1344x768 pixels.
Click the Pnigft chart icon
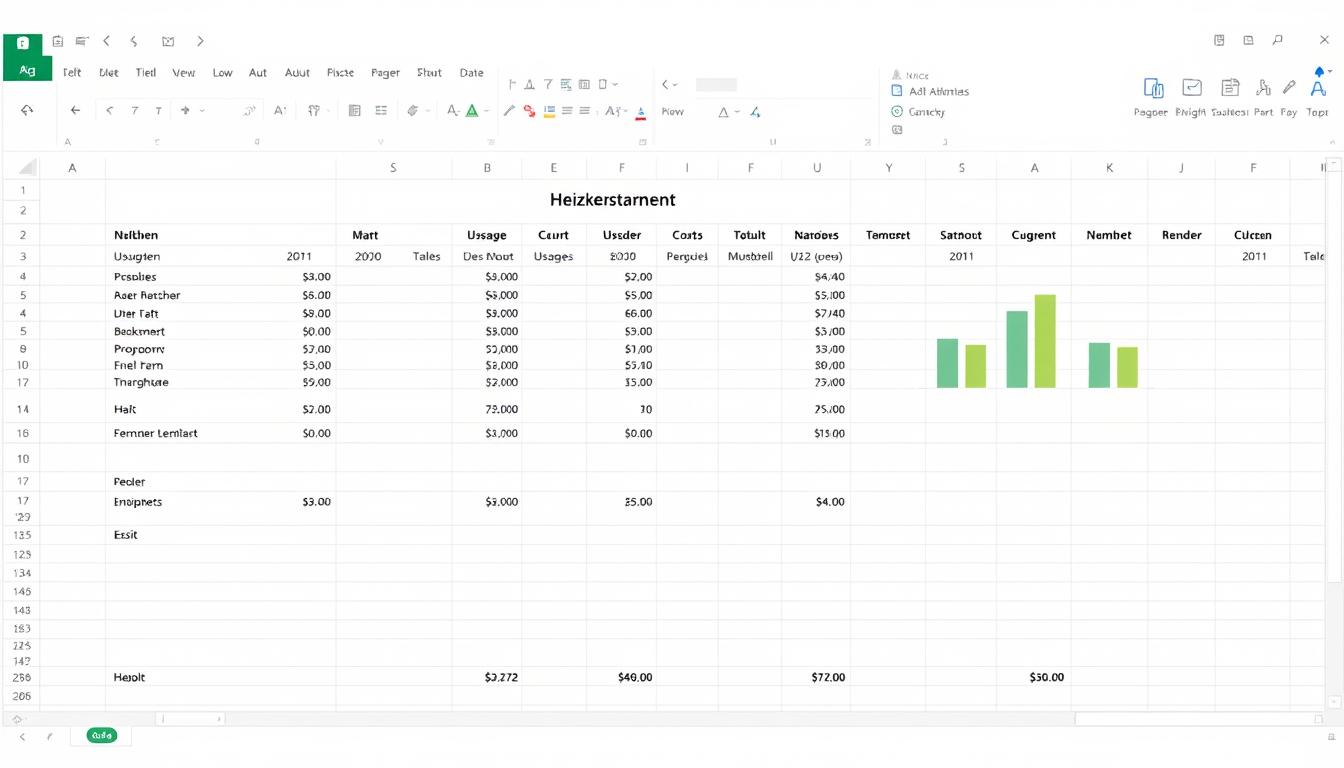coord(1191,87)
